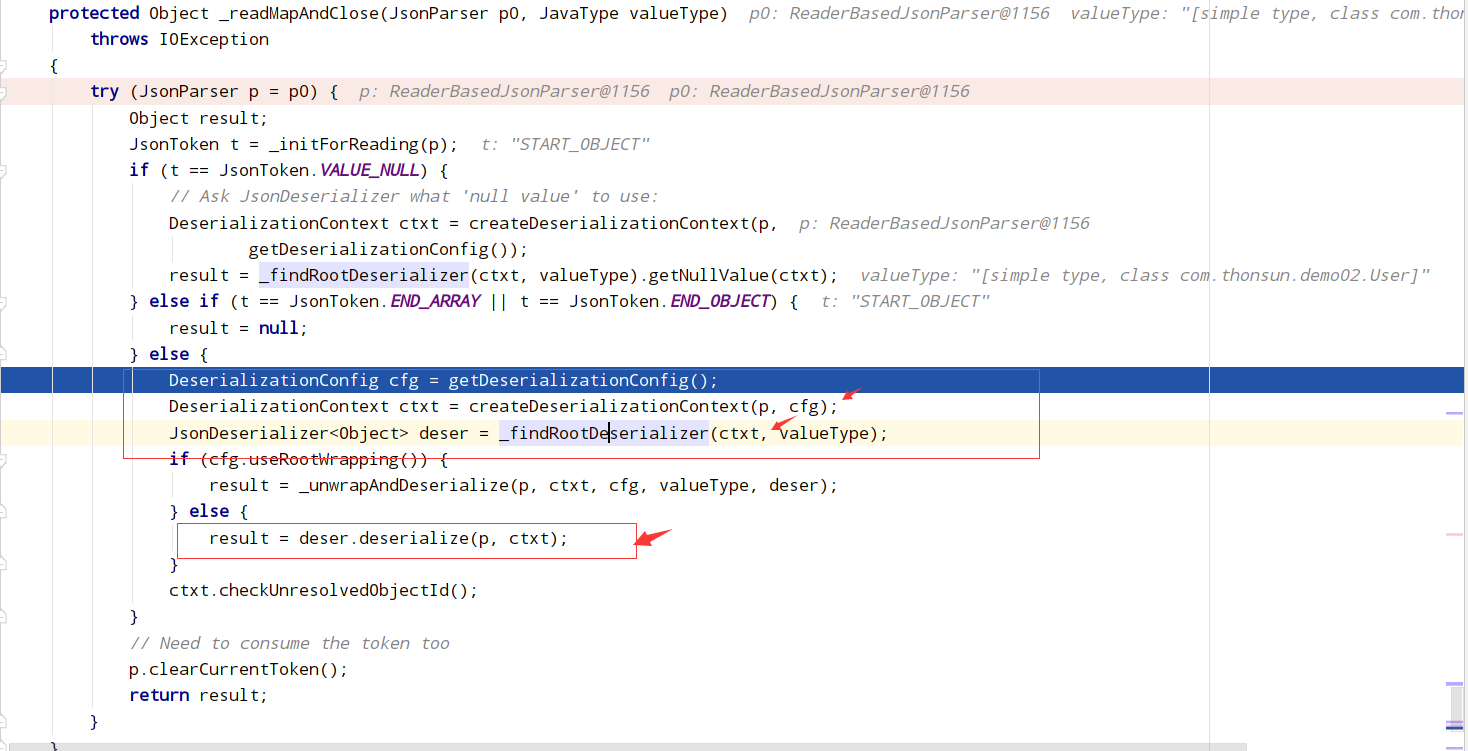The width and height of the screenshot is (1468, 751).
Task: Click p.clearCurrentToken(); statement
Action: (x=239, y=669)
